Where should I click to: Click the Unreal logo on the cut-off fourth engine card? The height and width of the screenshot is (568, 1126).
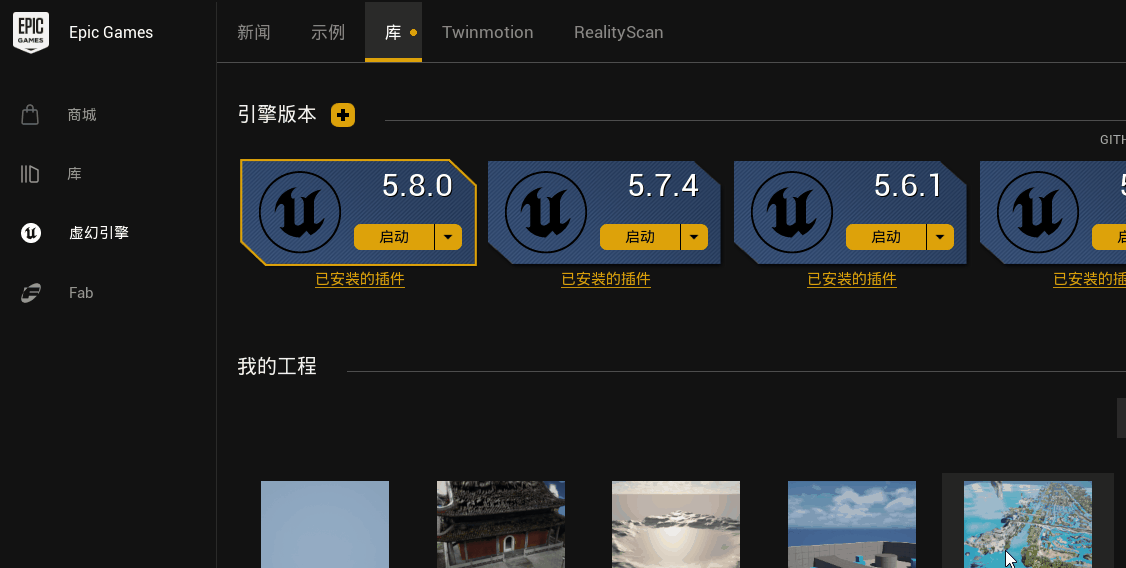coord(1038,212)
